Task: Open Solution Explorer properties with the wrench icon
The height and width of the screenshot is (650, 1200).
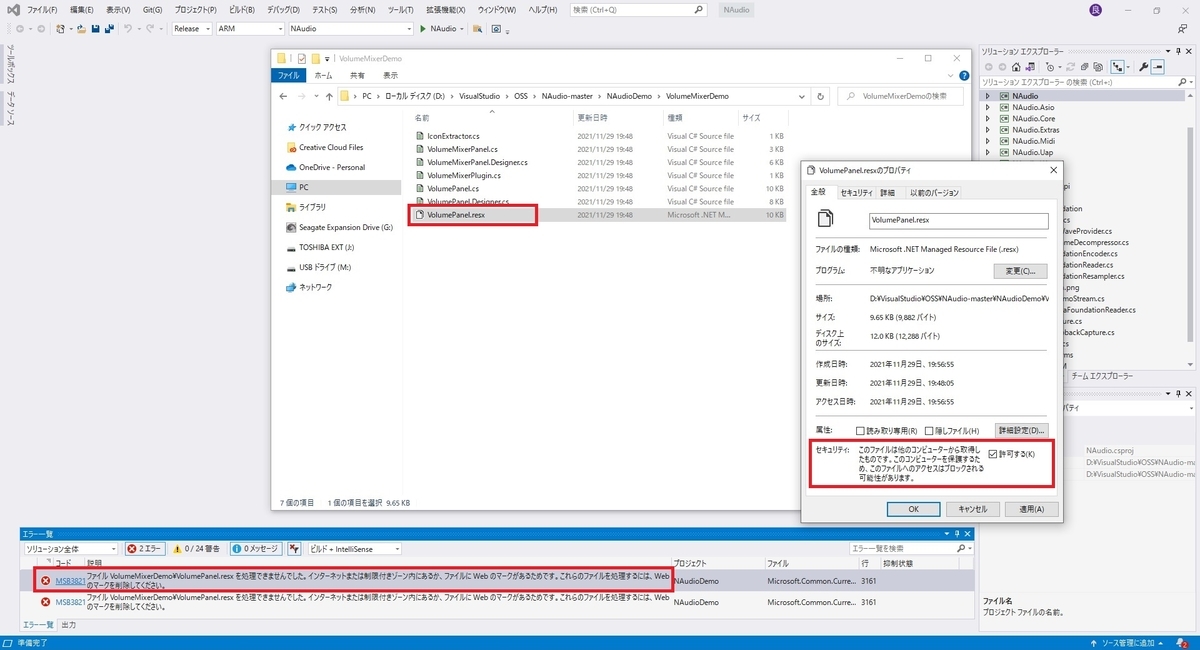Action: click(x=1145, y=68)
